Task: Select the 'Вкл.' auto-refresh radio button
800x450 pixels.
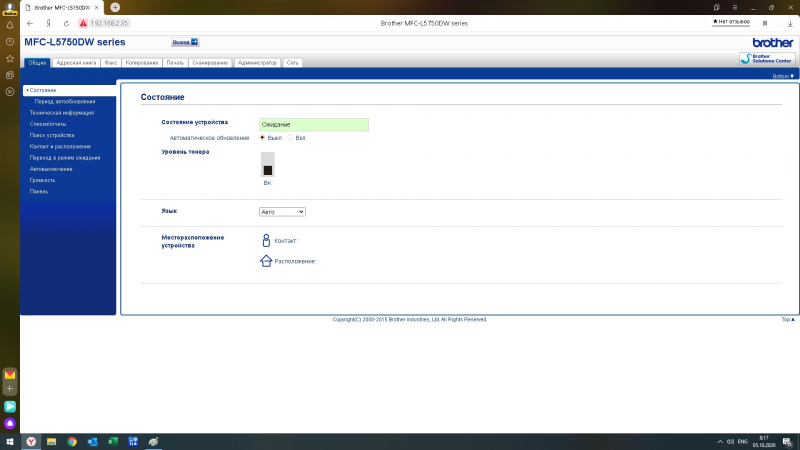Action: [290, 137]
